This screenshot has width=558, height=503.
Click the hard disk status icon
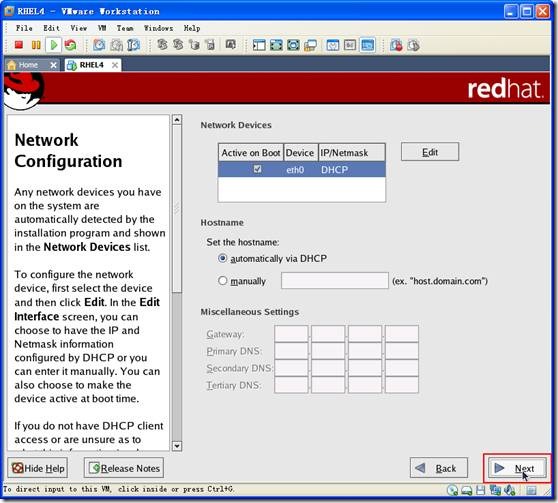point(467,491)
